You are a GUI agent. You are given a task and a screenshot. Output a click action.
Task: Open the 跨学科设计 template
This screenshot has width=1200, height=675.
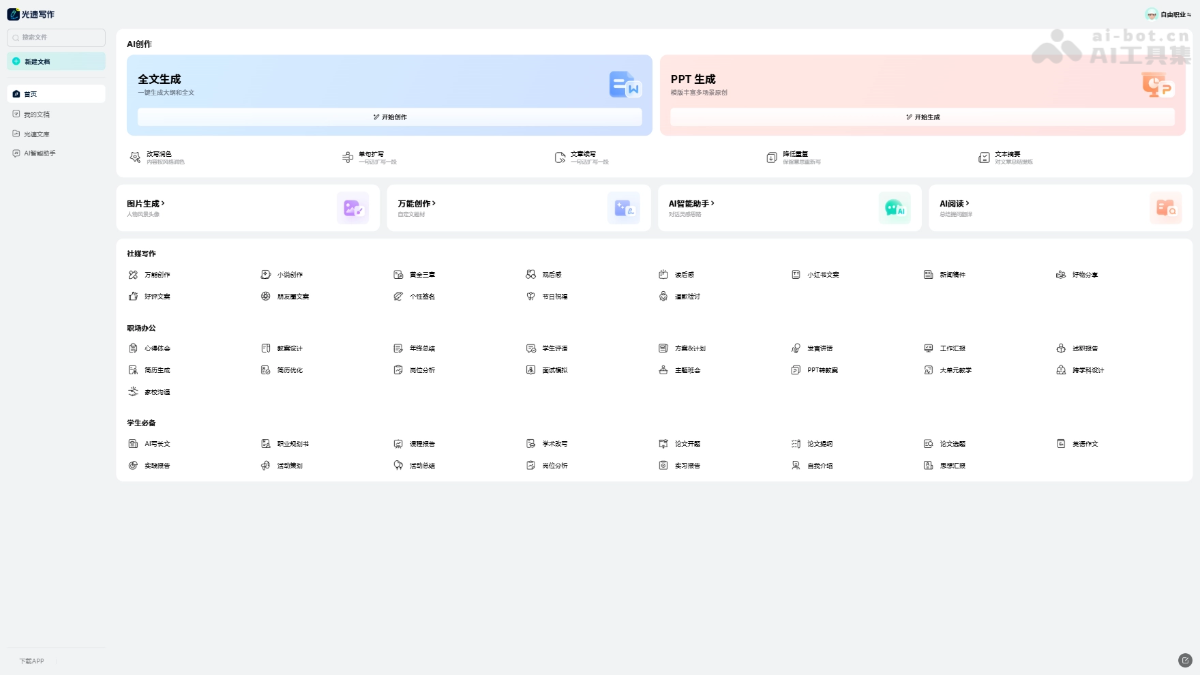point(1081,370)
